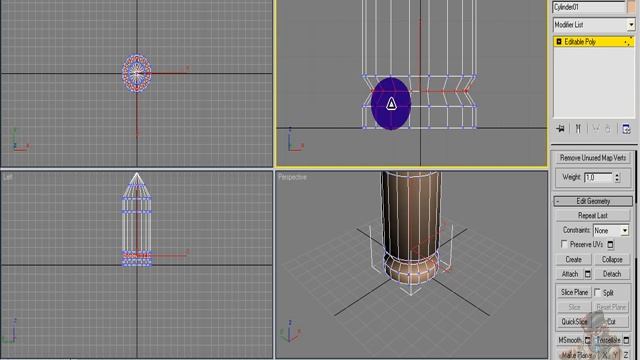Click the Repeat Last button
This screenshot has width=640, height=360.
(593, 216)
